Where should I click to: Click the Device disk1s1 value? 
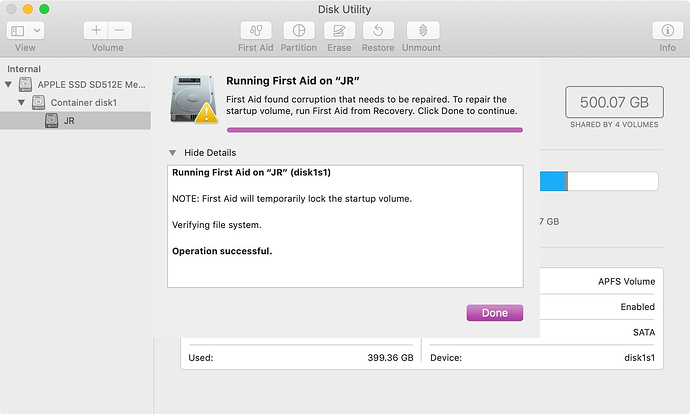coord(639,358)
